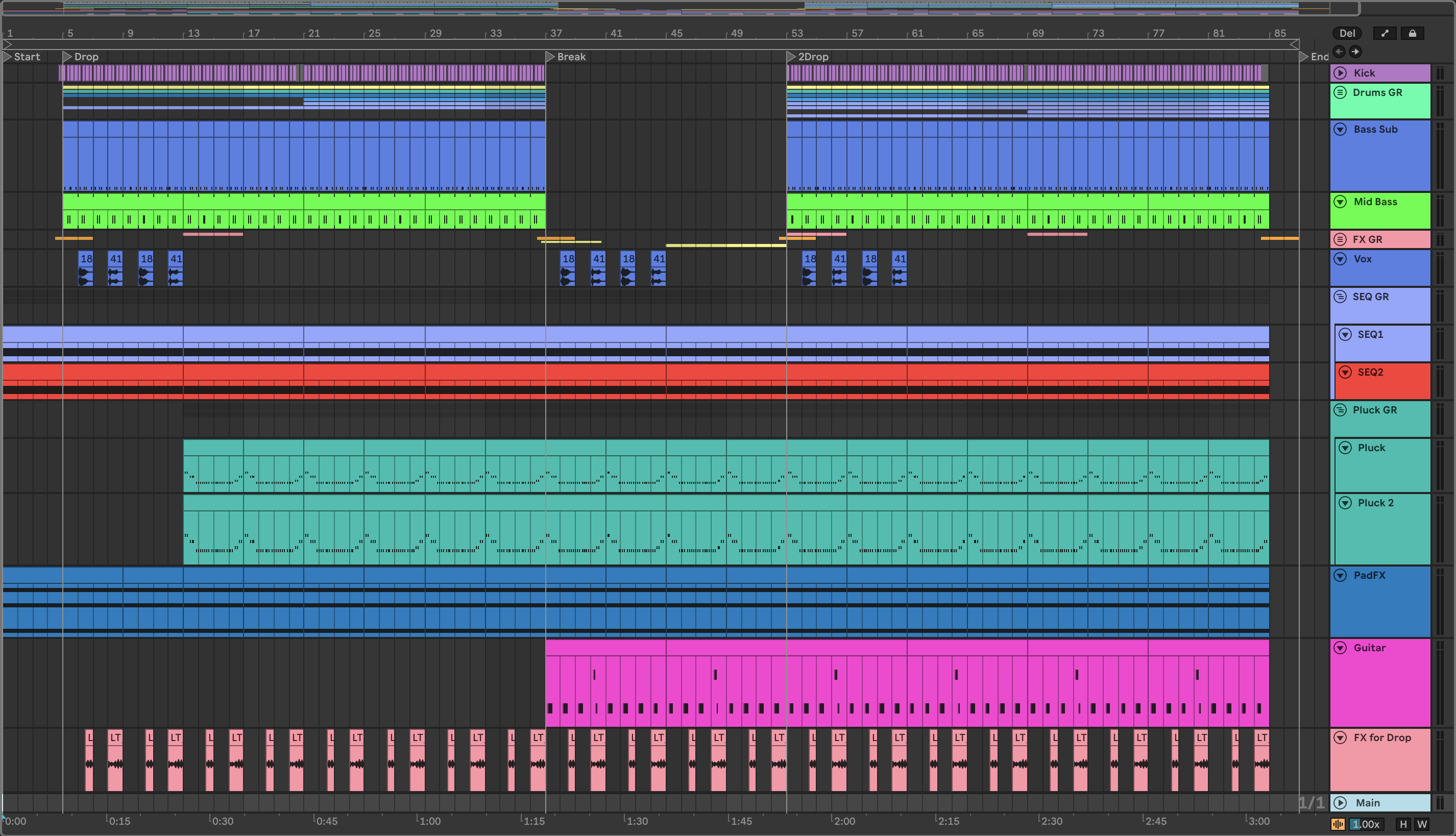1456x836 pixels.
Task: Click the Del locator button
Action: (x=1347, y=33)
